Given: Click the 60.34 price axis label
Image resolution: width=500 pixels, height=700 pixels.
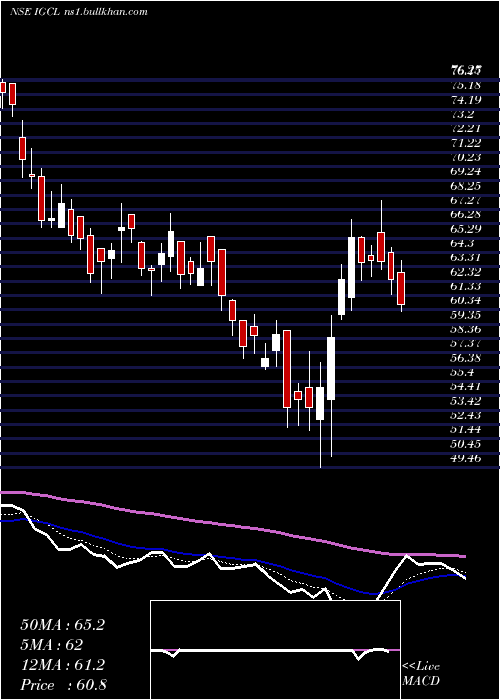Looking at the screenshot, I should (466, 301).
